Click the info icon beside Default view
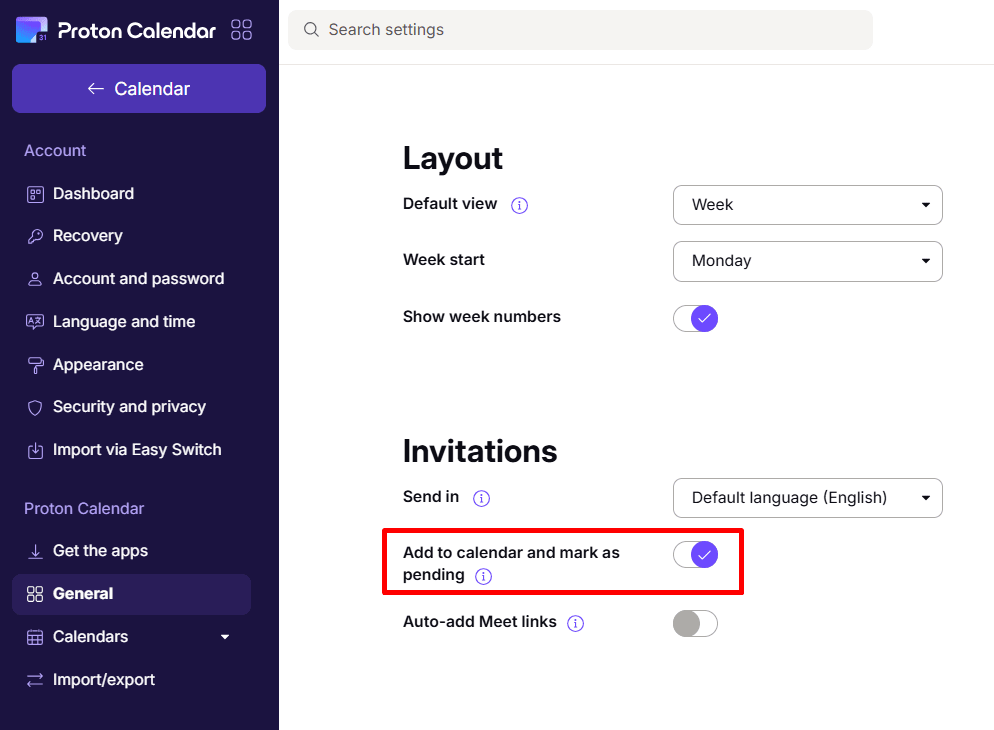994x730 pixels. click(x=519, y=205)
